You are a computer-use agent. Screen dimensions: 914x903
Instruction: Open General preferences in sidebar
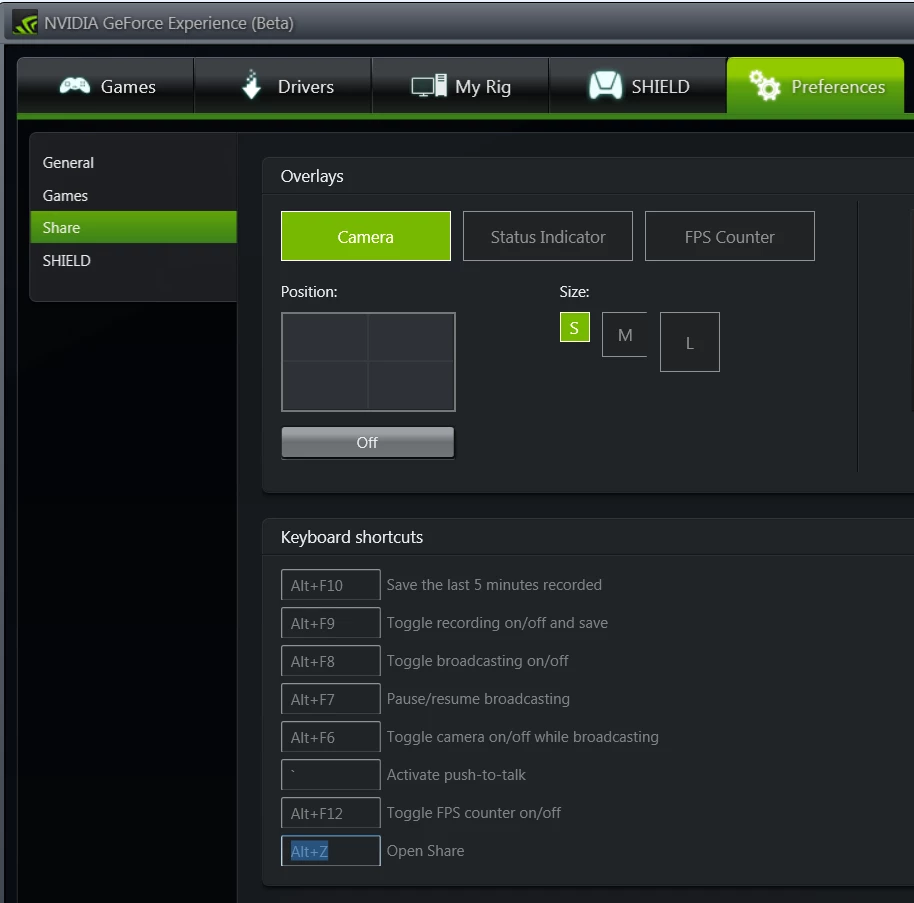[133, 163]
